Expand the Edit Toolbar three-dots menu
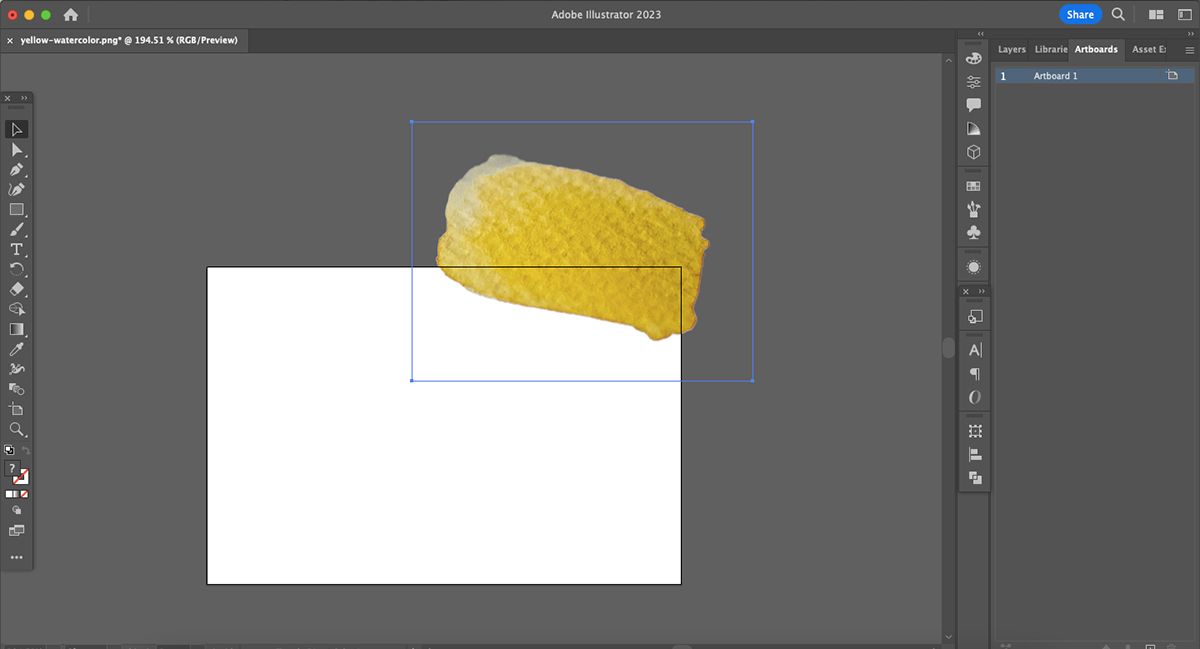Viewport: 1200px width, 649px height. coord(16,557)
